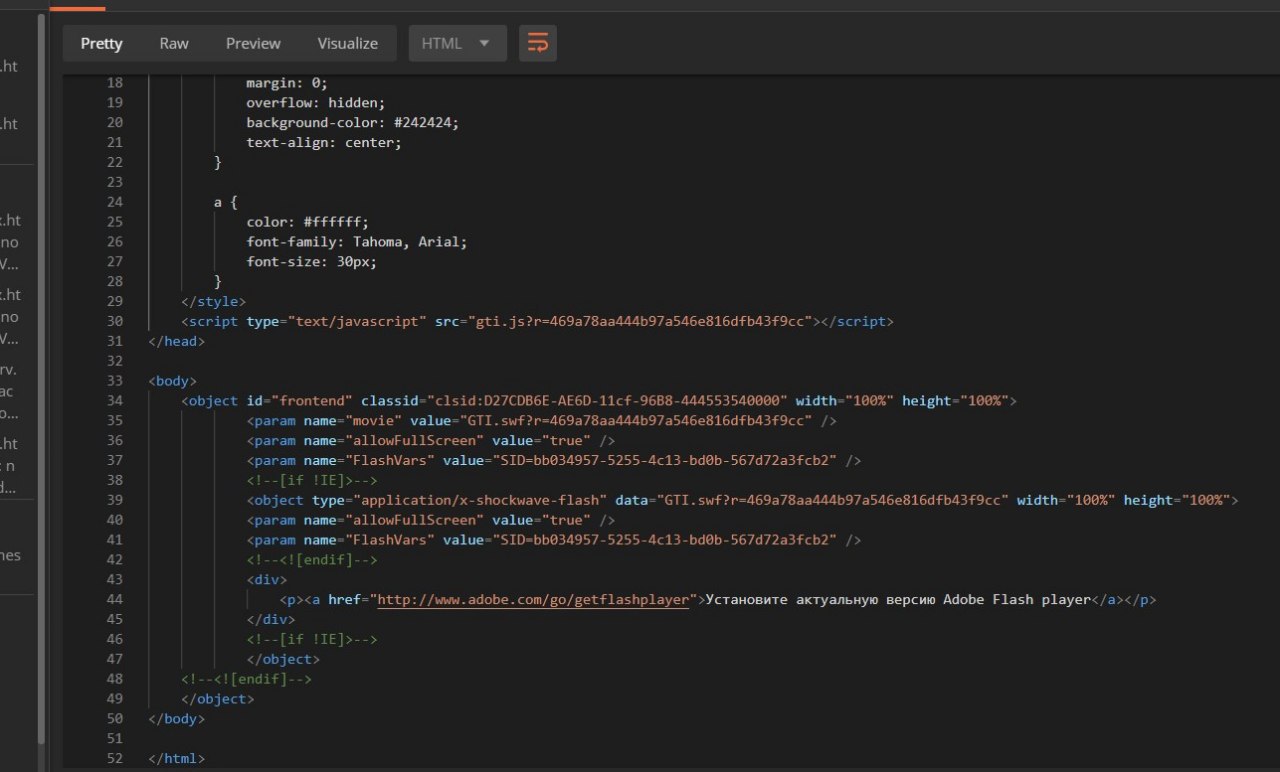Viewport: 1280px width, 772px height.
Task: Toggle the line wrap icon button
Action: pos(538,43)
